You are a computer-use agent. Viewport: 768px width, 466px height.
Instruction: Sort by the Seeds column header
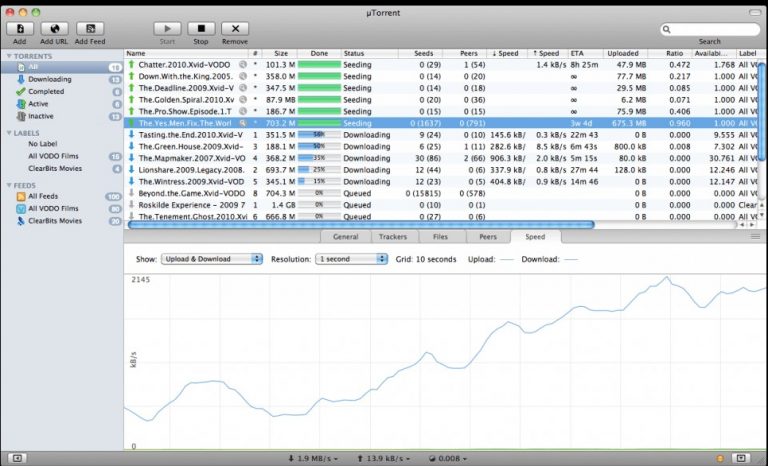point(421,53)
